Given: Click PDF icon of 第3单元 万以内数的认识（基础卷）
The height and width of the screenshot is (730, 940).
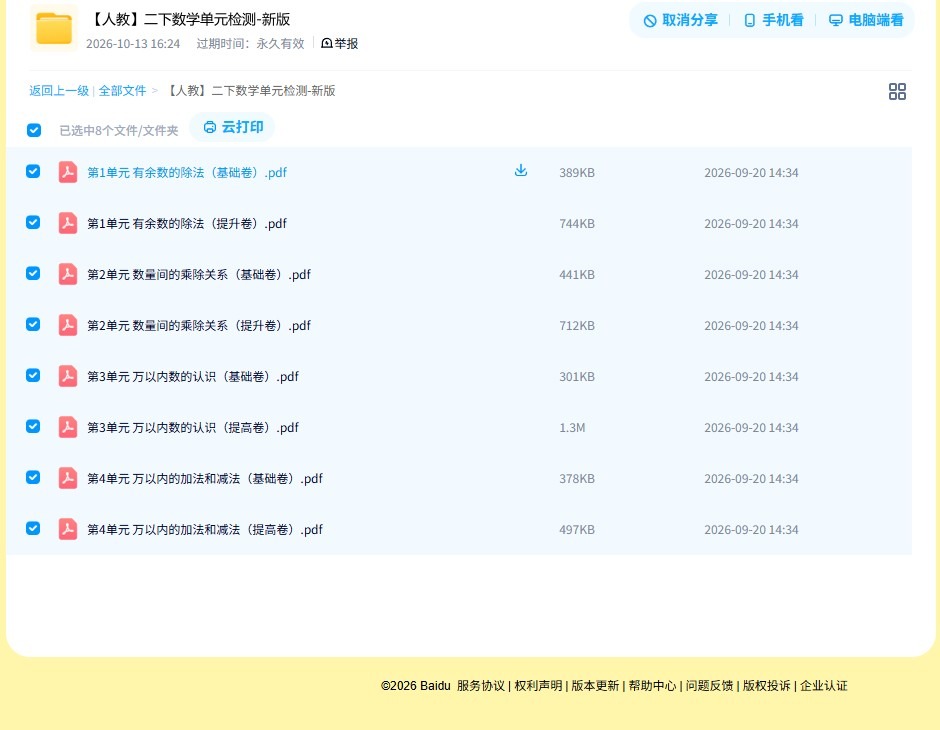Looking at the screenshot, I should pos(68,376).
